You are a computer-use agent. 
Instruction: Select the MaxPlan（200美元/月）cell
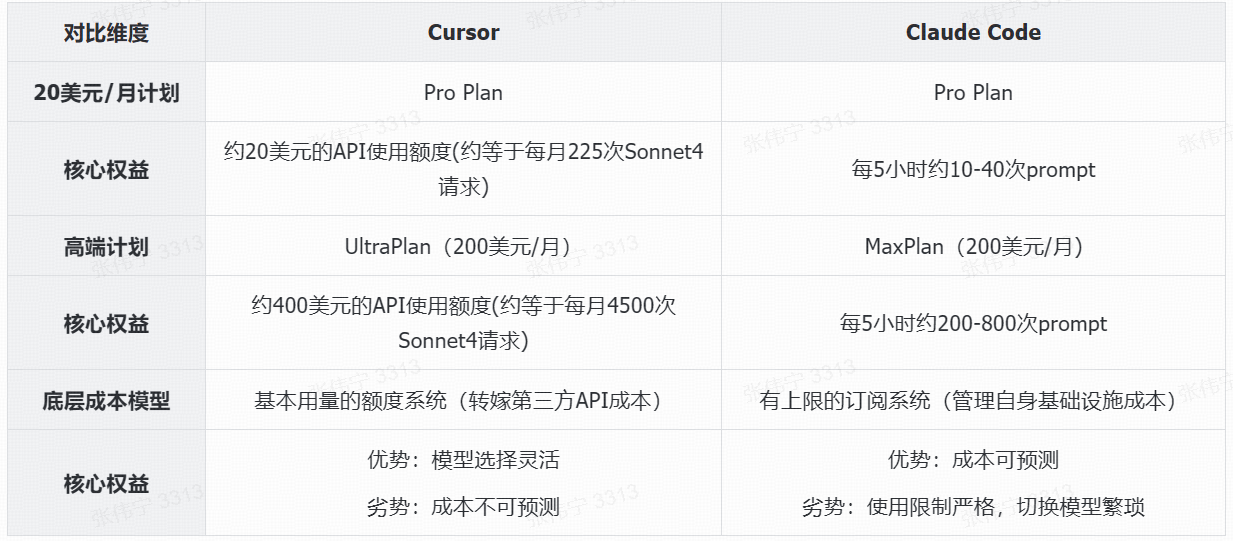click(x=973, y=247)
